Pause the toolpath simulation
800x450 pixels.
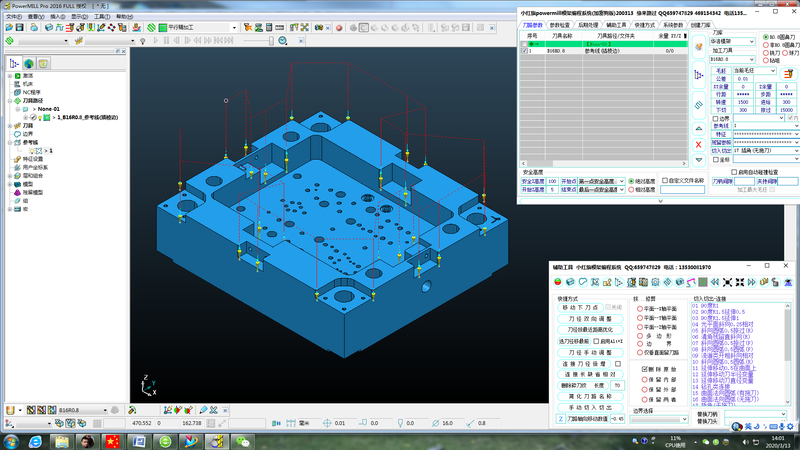click(x=166, y=40)
